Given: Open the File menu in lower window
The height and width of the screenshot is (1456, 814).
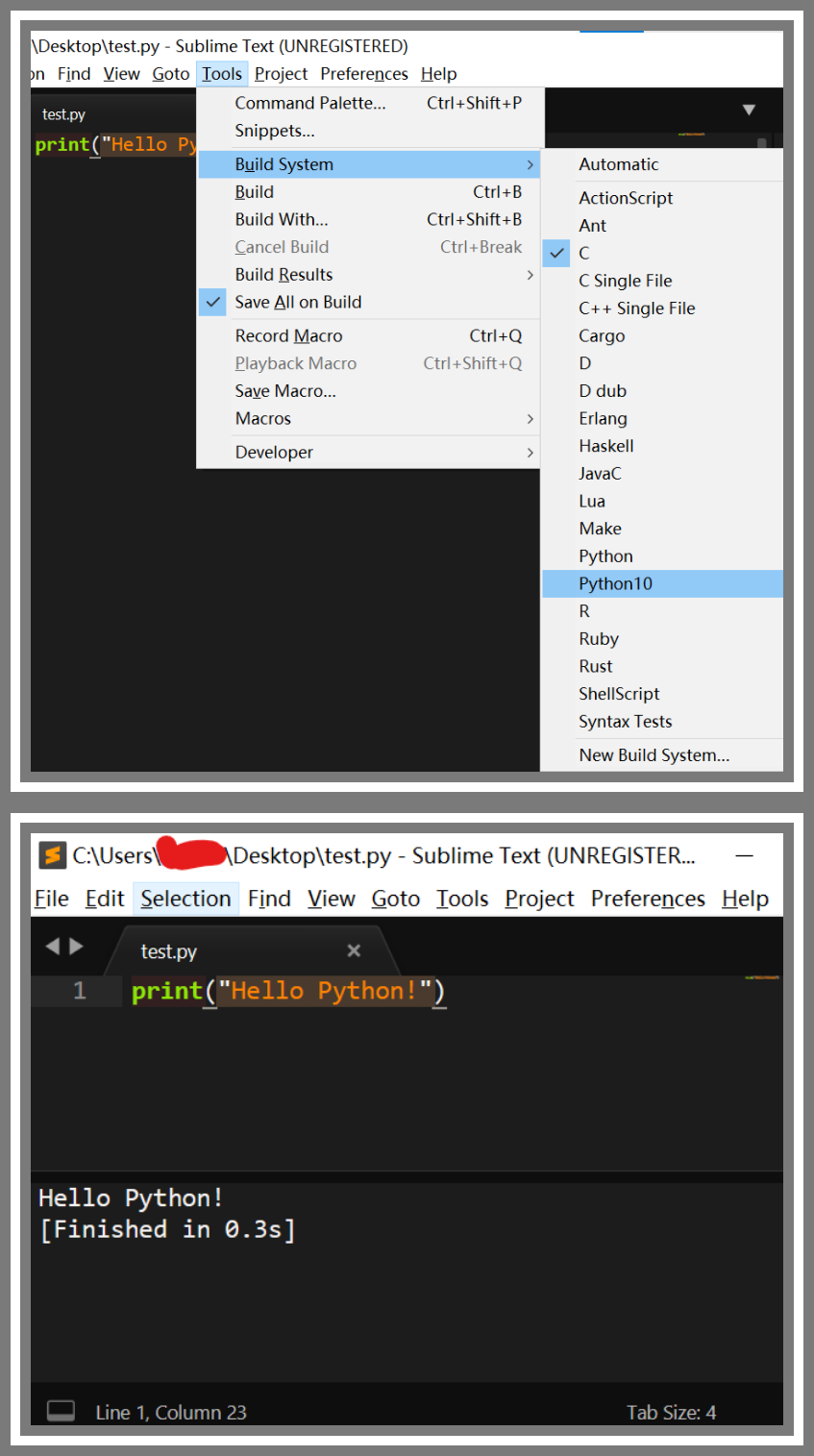Looking at the screenshot, I should click(52, 899).
